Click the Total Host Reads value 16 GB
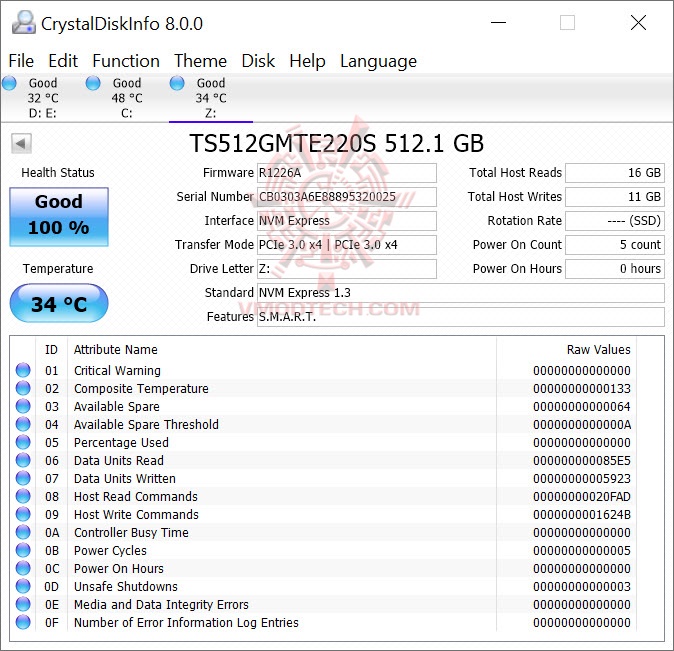Screen dimensions: 674x651 [615, 173]
